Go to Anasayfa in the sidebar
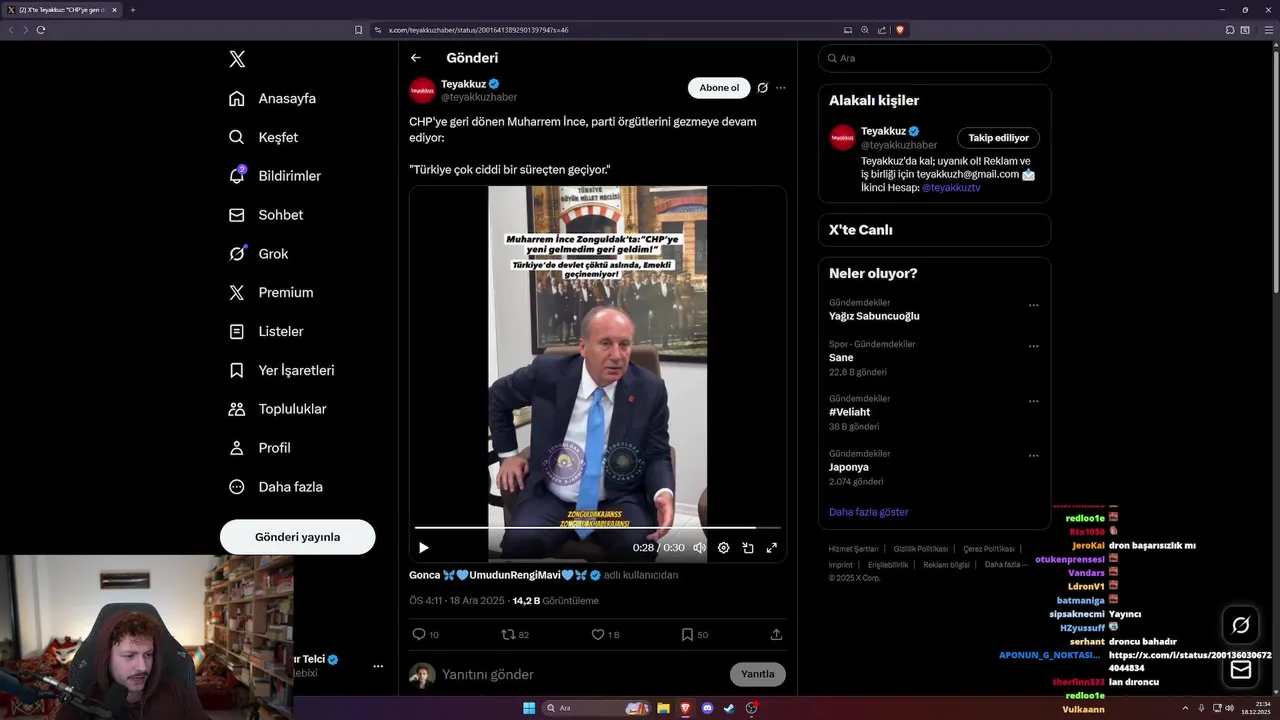This screenshot has height=720, width=1280. click(272, 98)
